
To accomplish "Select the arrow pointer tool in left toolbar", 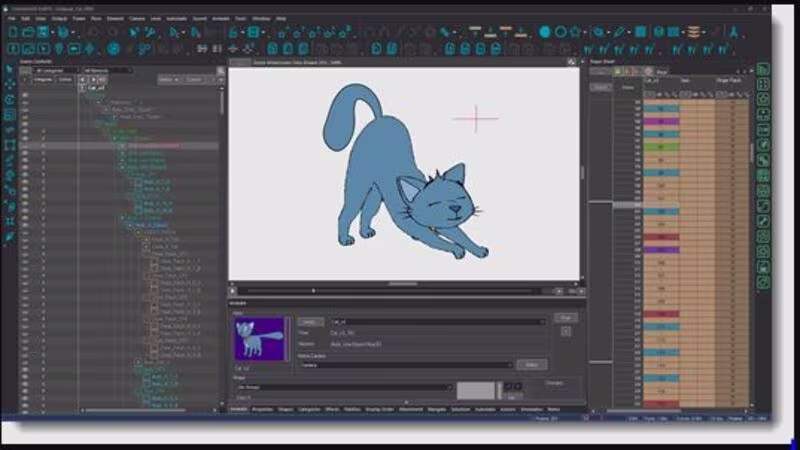I will 10,69.
